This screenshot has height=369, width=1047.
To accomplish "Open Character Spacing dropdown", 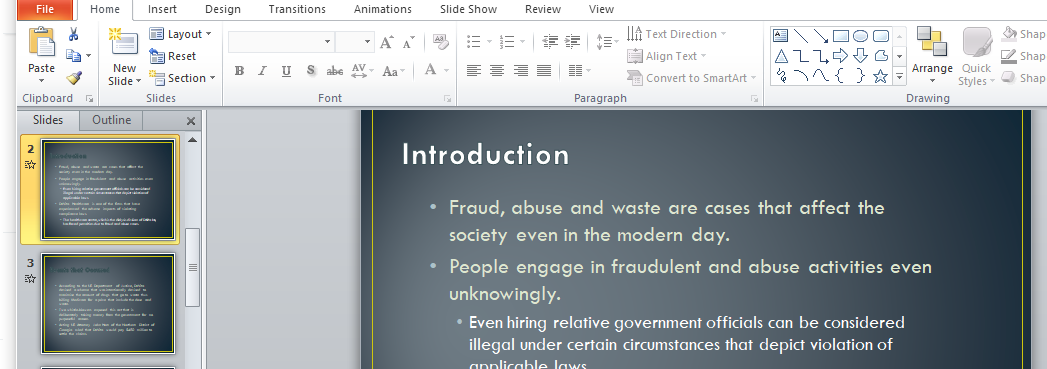I will point(363,71).
